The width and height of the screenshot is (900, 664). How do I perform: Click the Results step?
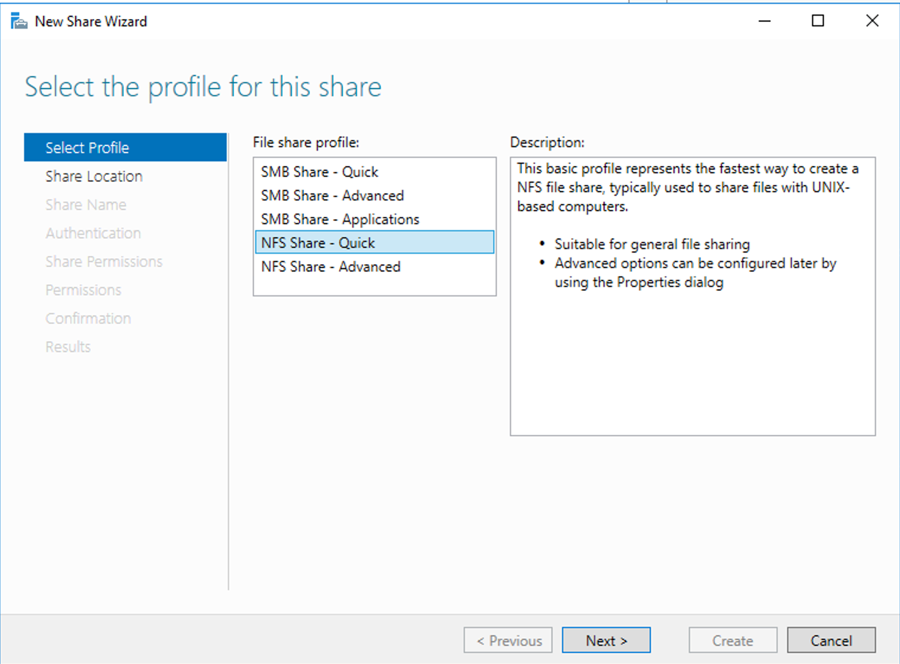[x=68, y=347]
